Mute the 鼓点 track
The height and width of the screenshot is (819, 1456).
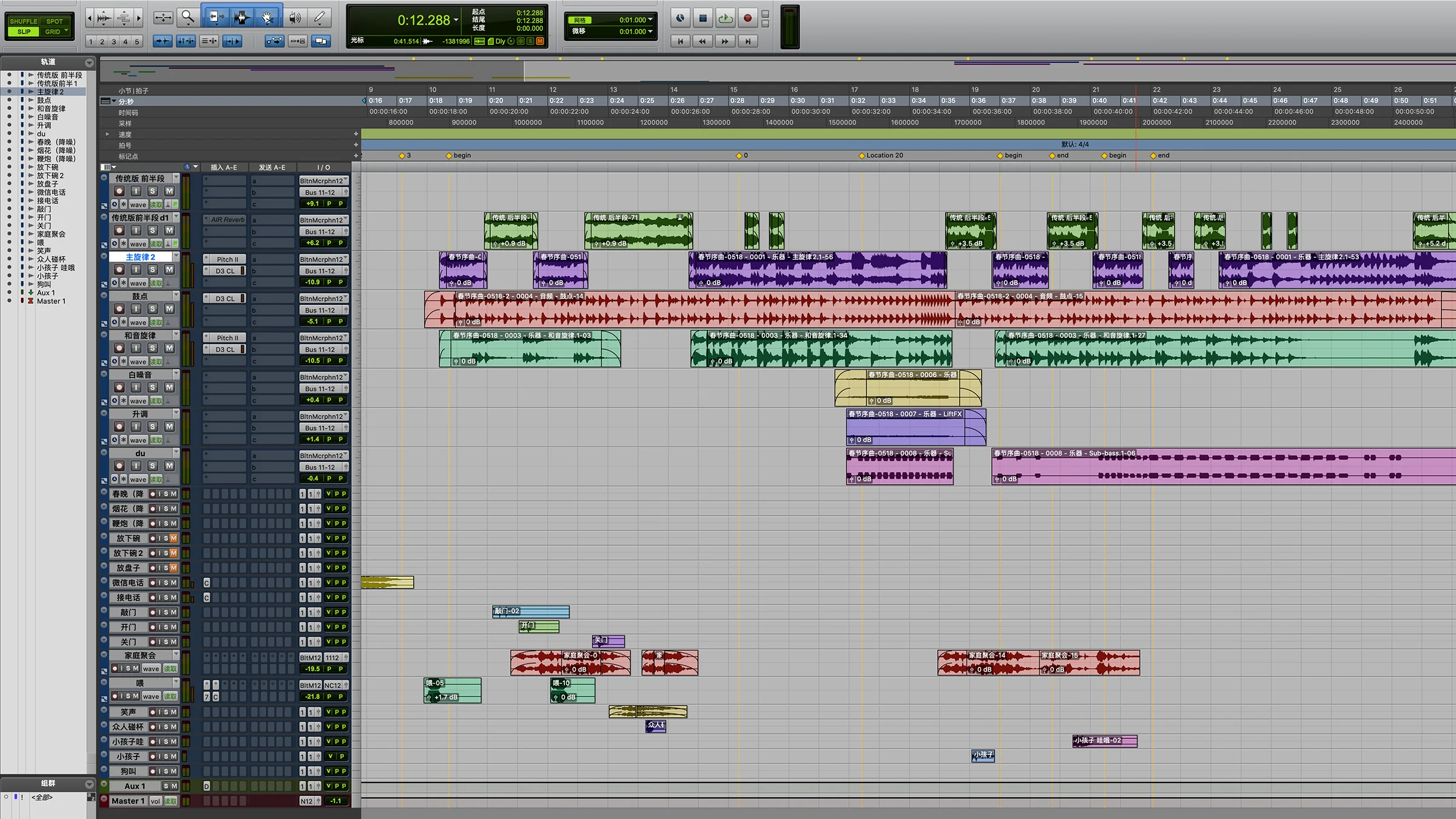[x=169, y=309]
